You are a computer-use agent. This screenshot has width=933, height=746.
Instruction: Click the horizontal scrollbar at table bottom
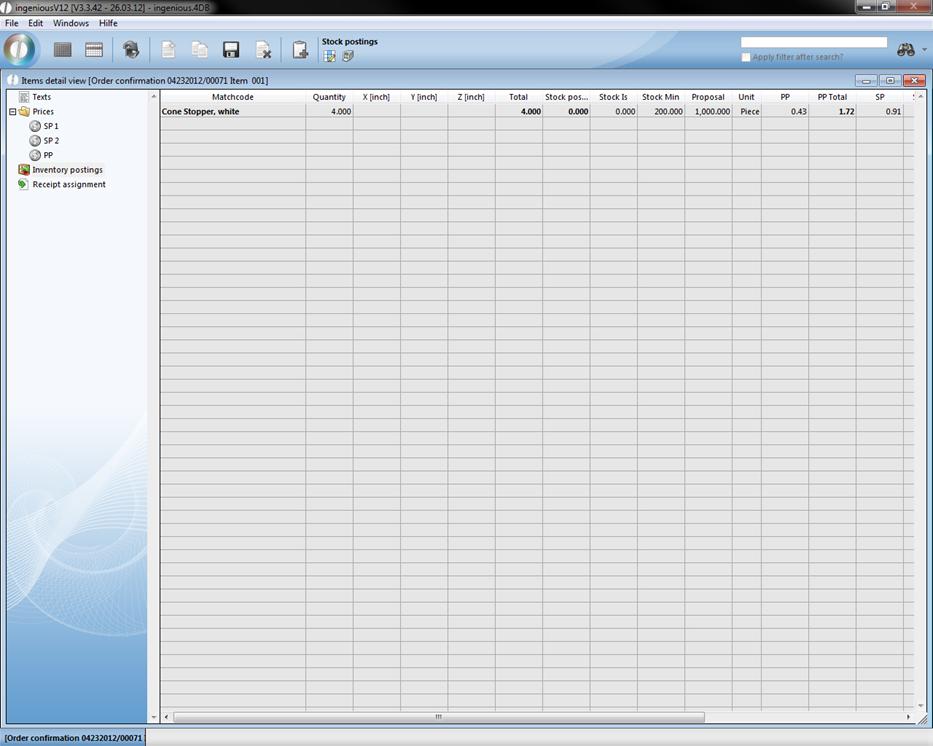(x=438, y=717)
